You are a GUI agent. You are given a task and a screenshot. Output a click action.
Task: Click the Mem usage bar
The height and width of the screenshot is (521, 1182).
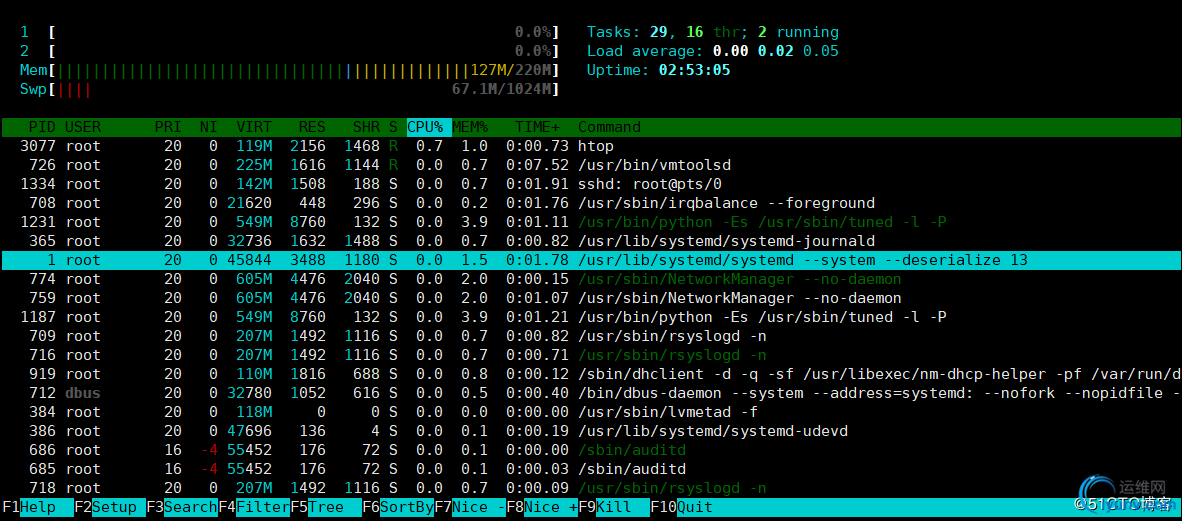[x=289, y=71]
